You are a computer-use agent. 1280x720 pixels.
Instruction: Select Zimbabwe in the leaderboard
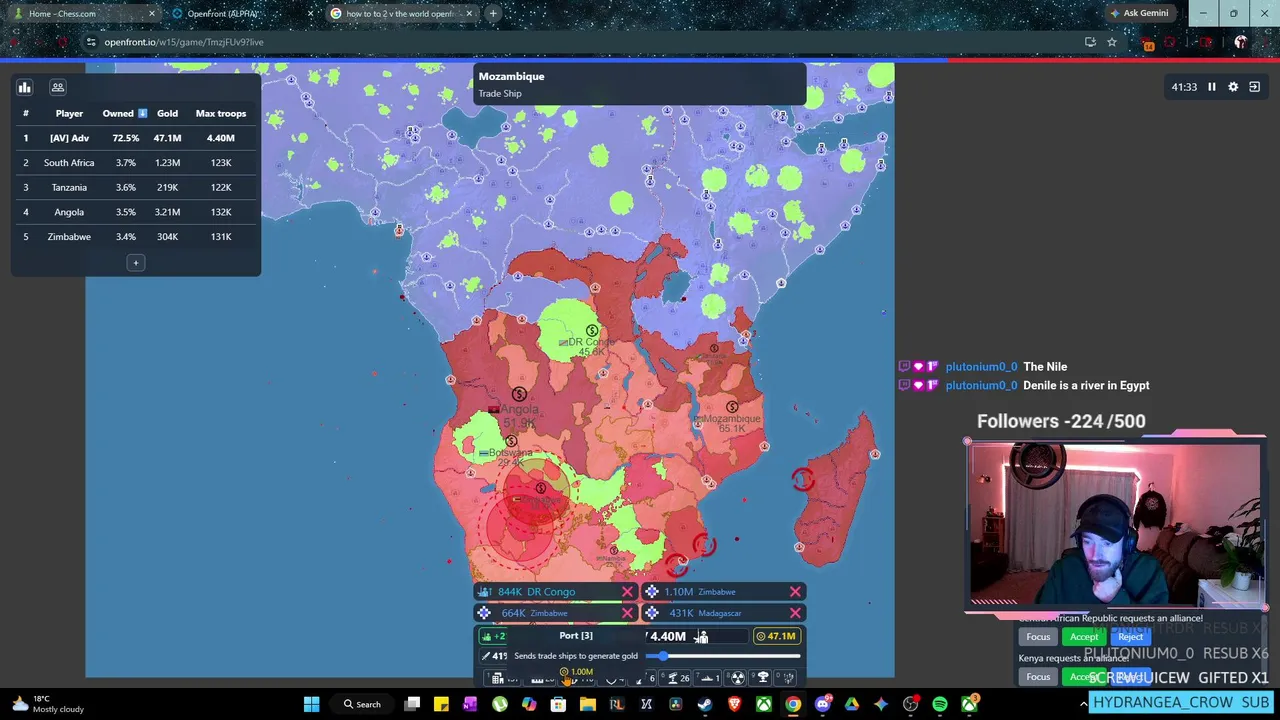(x=136, y=237)
